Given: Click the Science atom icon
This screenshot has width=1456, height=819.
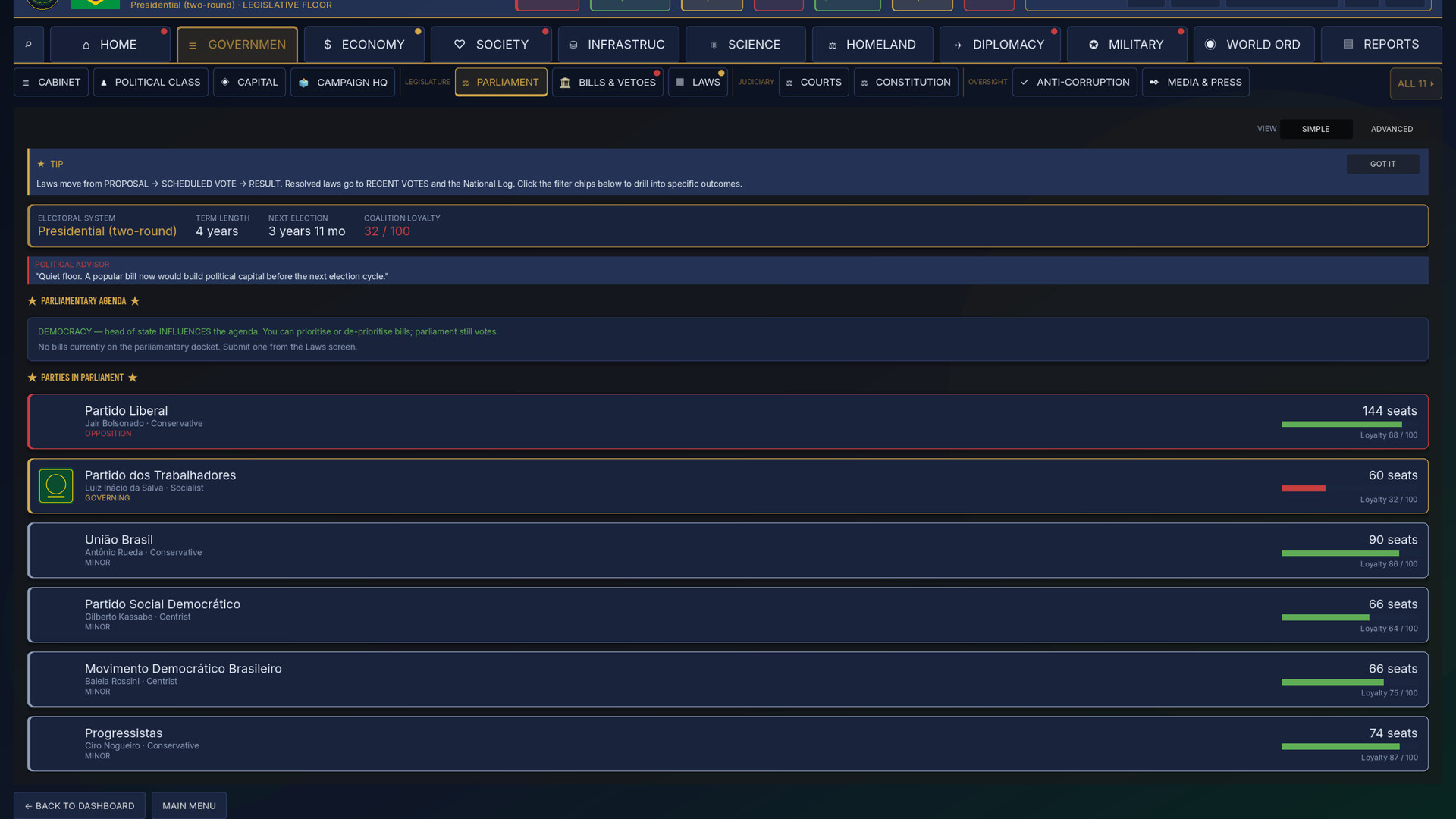Looking at the screenshot, I should point(714,45).
